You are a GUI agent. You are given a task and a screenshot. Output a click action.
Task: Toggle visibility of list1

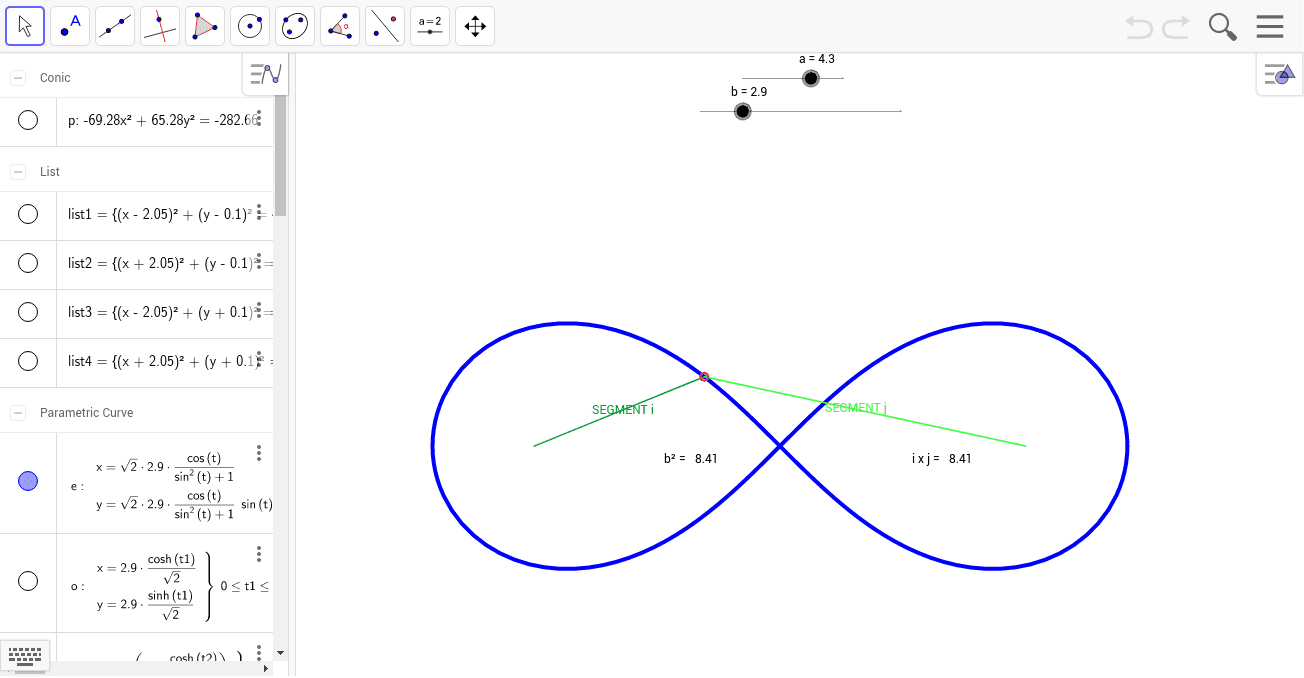(x=28, y=214)
